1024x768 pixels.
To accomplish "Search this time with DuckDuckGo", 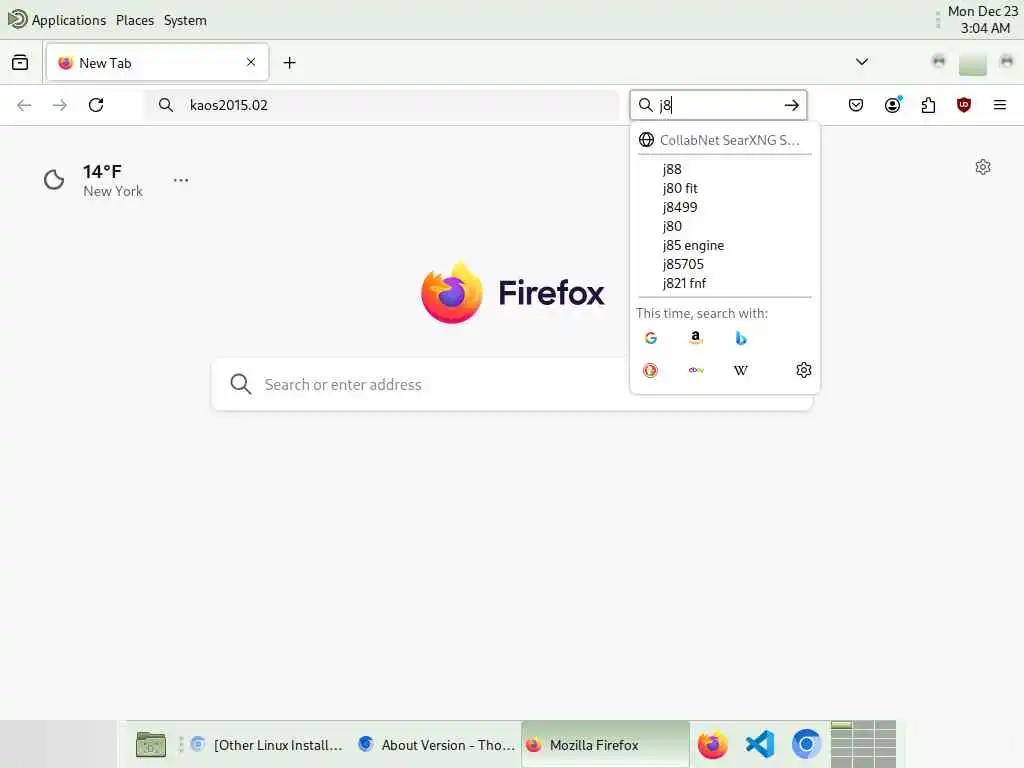I will point(650,370).
